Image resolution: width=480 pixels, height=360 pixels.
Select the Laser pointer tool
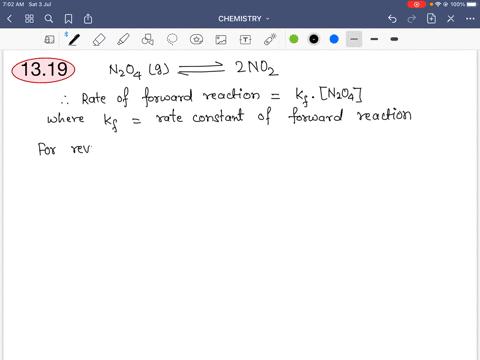[270, 39]
